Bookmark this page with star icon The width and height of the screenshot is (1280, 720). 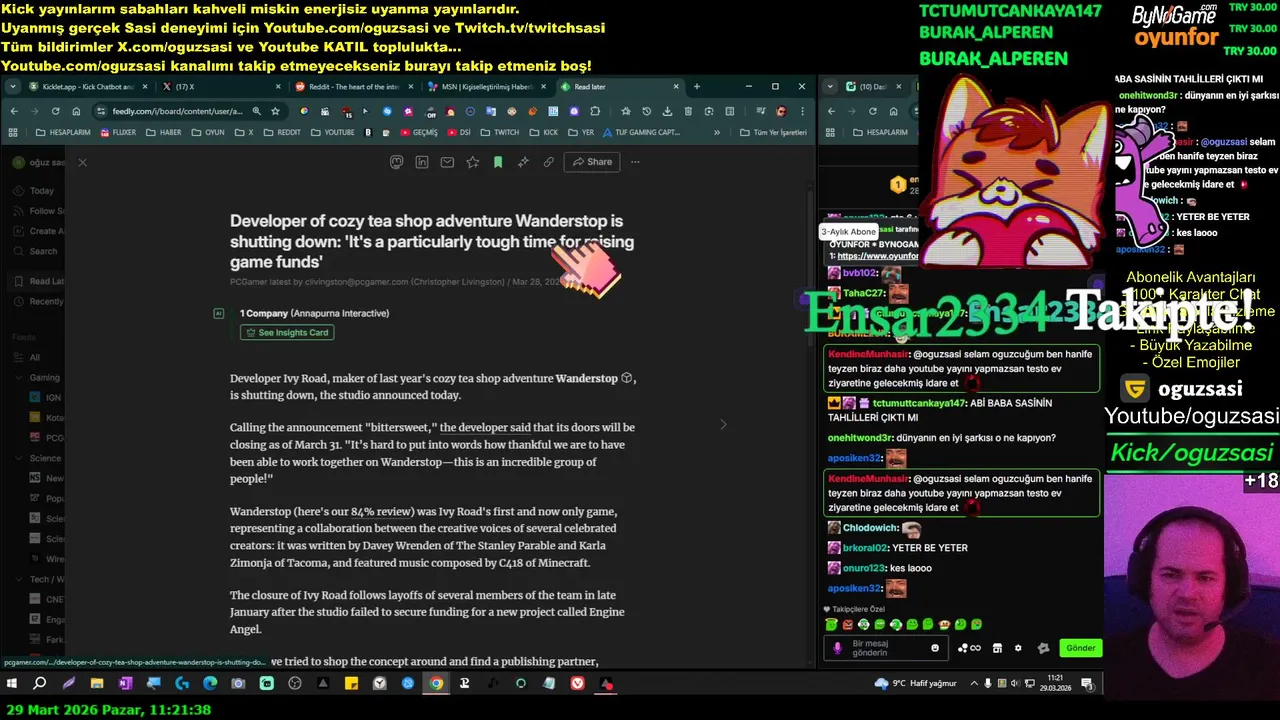(x=274, y=111)
